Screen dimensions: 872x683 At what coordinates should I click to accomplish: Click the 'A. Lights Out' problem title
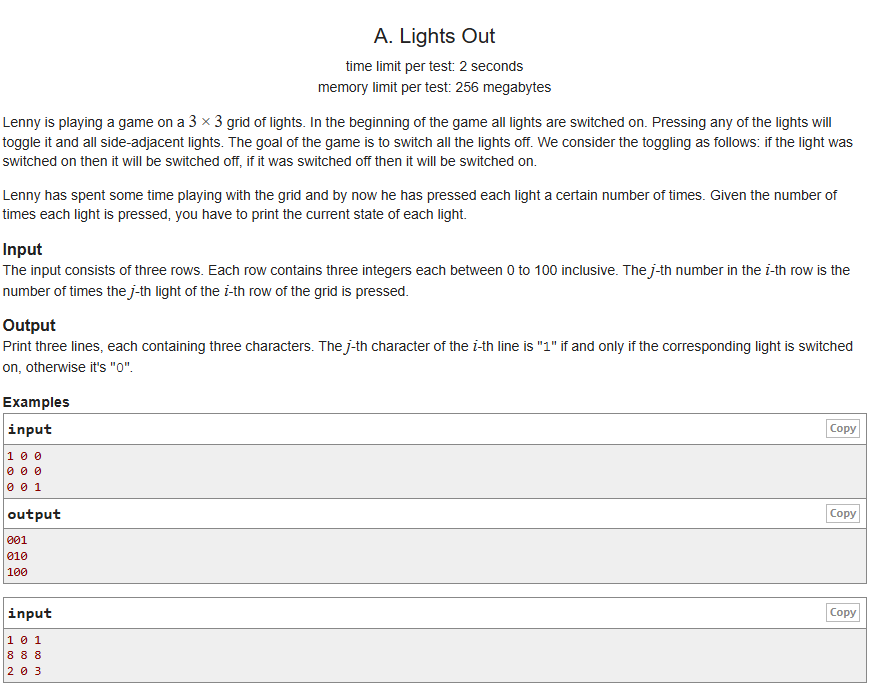434,36
